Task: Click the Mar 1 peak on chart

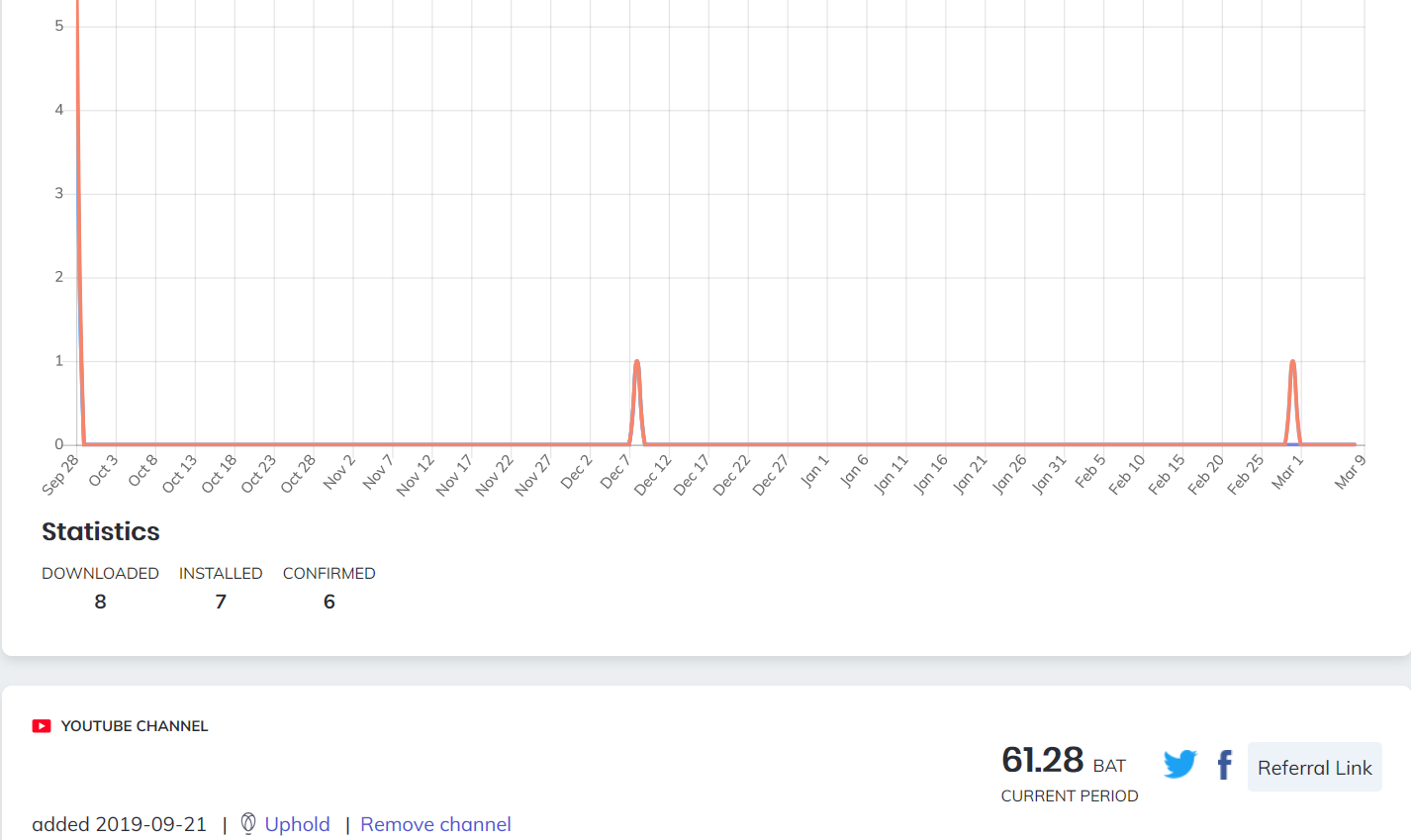Action: 1292,362
